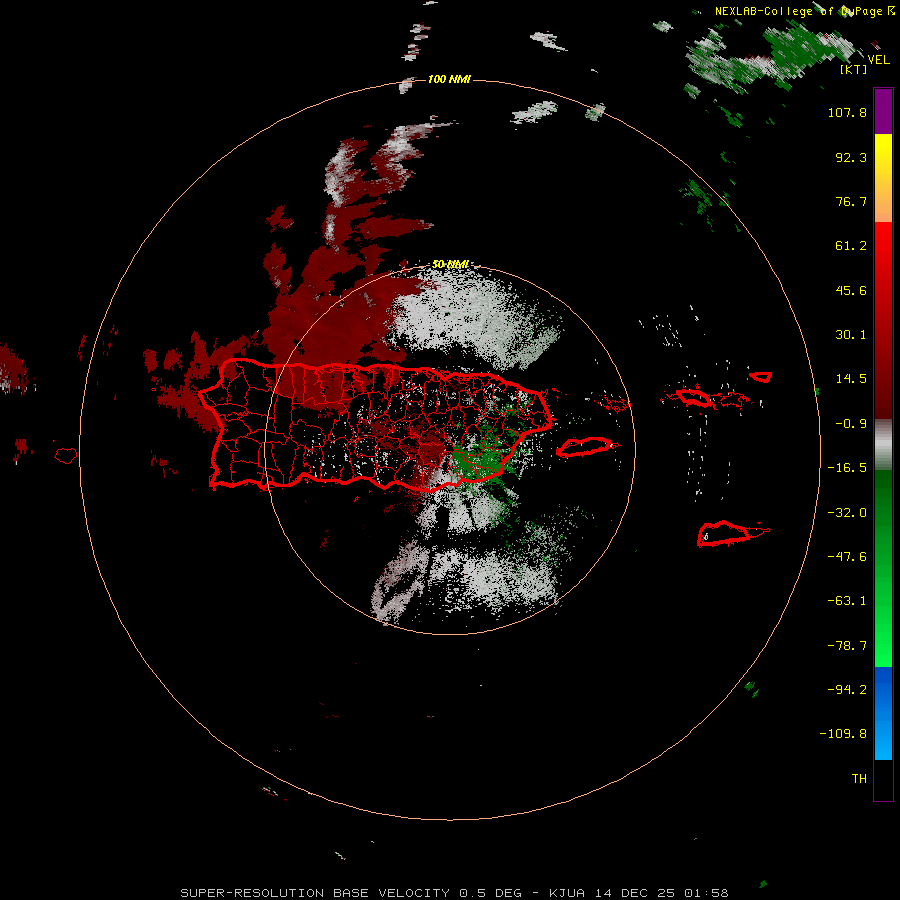The height and width of the screenshot is (900, 900).
Task: Click the TH threshold label
Action: 859,779
